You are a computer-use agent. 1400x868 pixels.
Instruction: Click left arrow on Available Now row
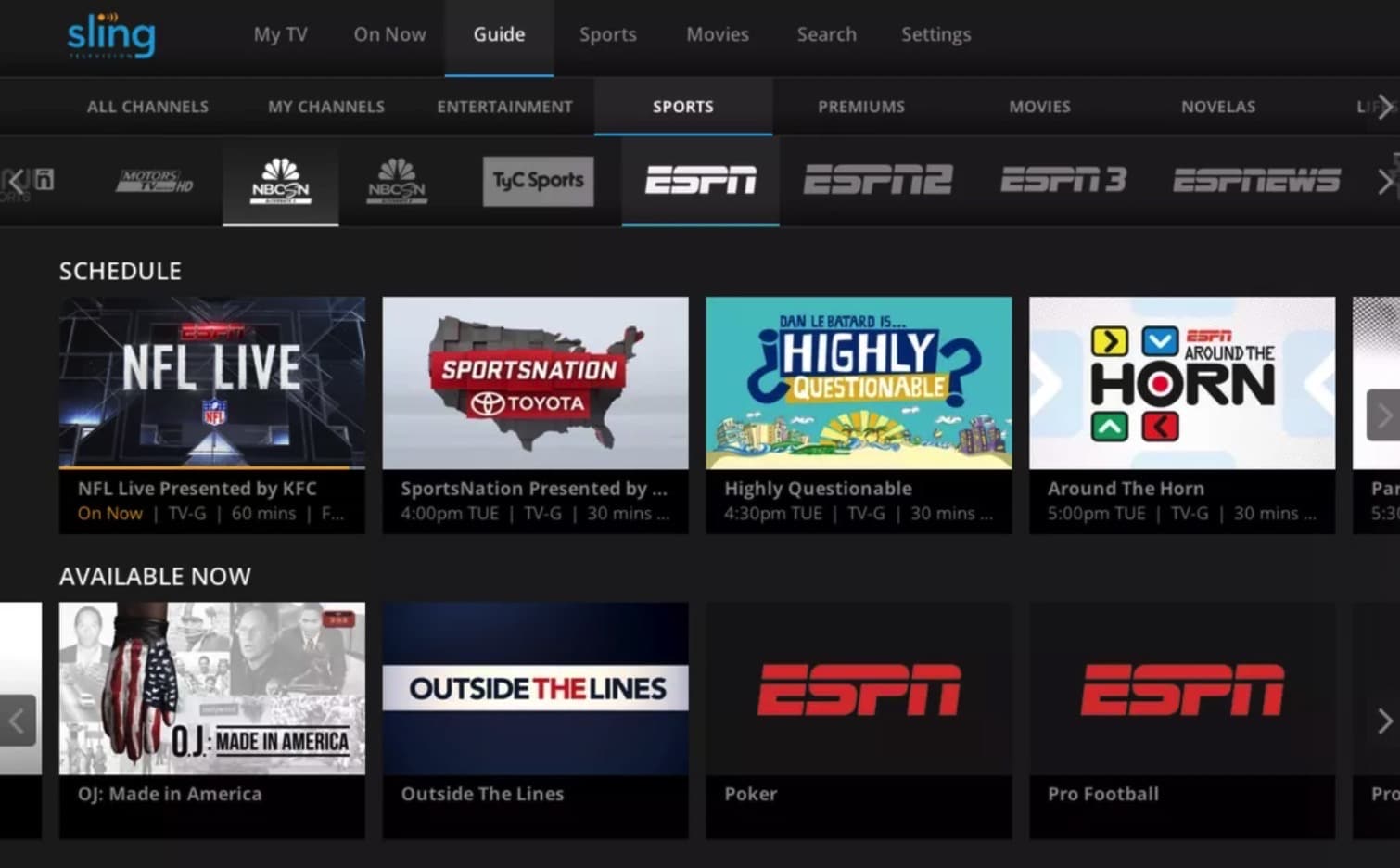click(18, 721)
